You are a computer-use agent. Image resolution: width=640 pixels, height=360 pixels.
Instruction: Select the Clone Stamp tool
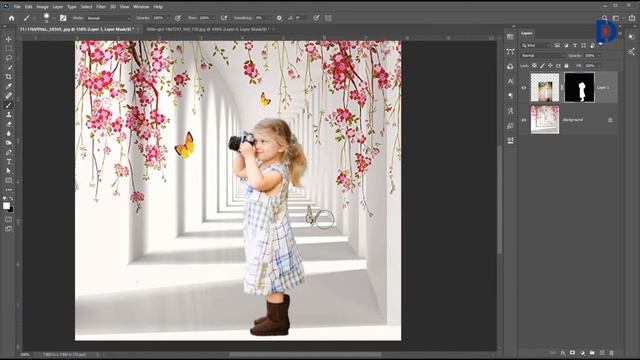pos(9,115)
